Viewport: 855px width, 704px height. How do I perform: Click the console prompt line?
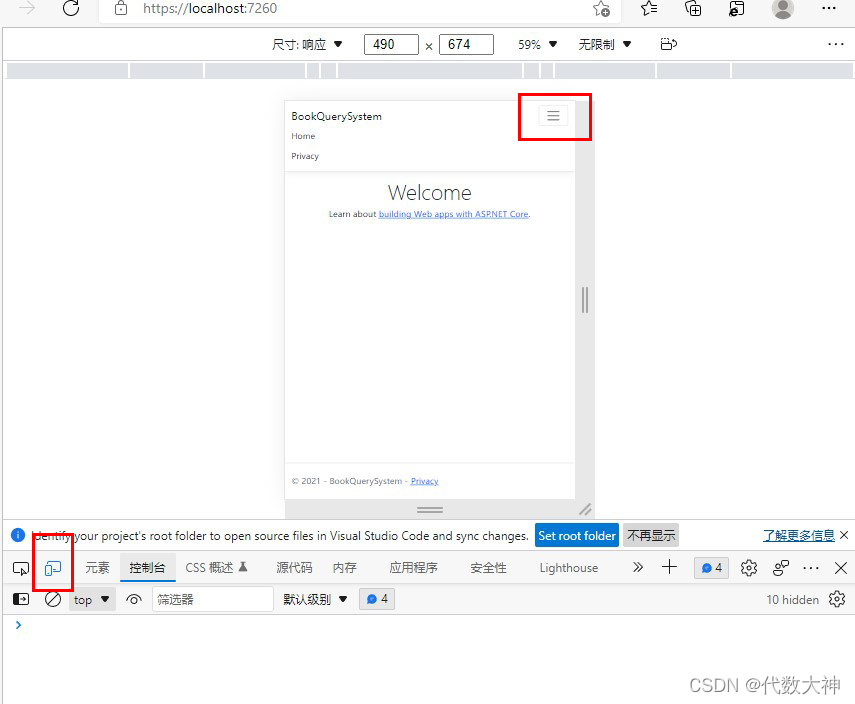pos(429,625)
